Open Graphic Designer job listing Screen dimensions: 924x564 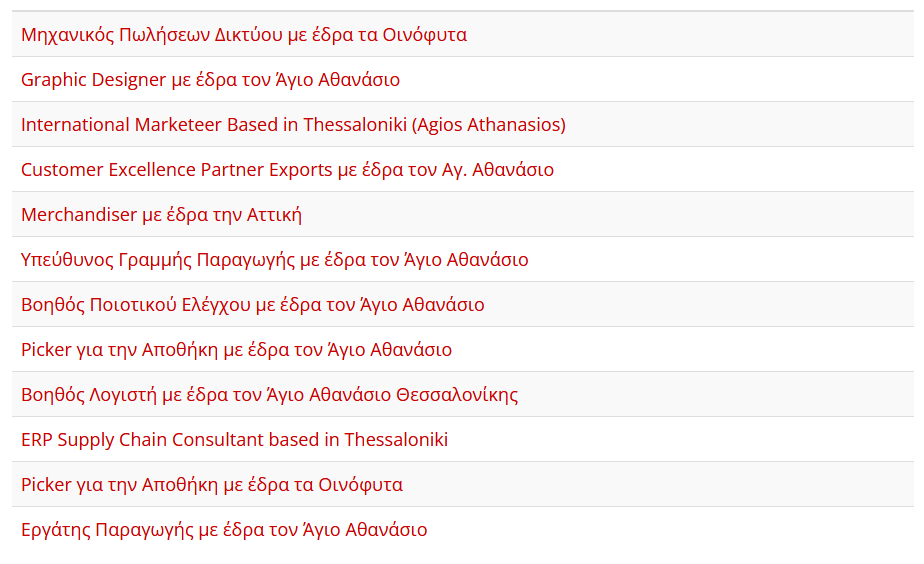pyautogui.click(x=210, y=80)
